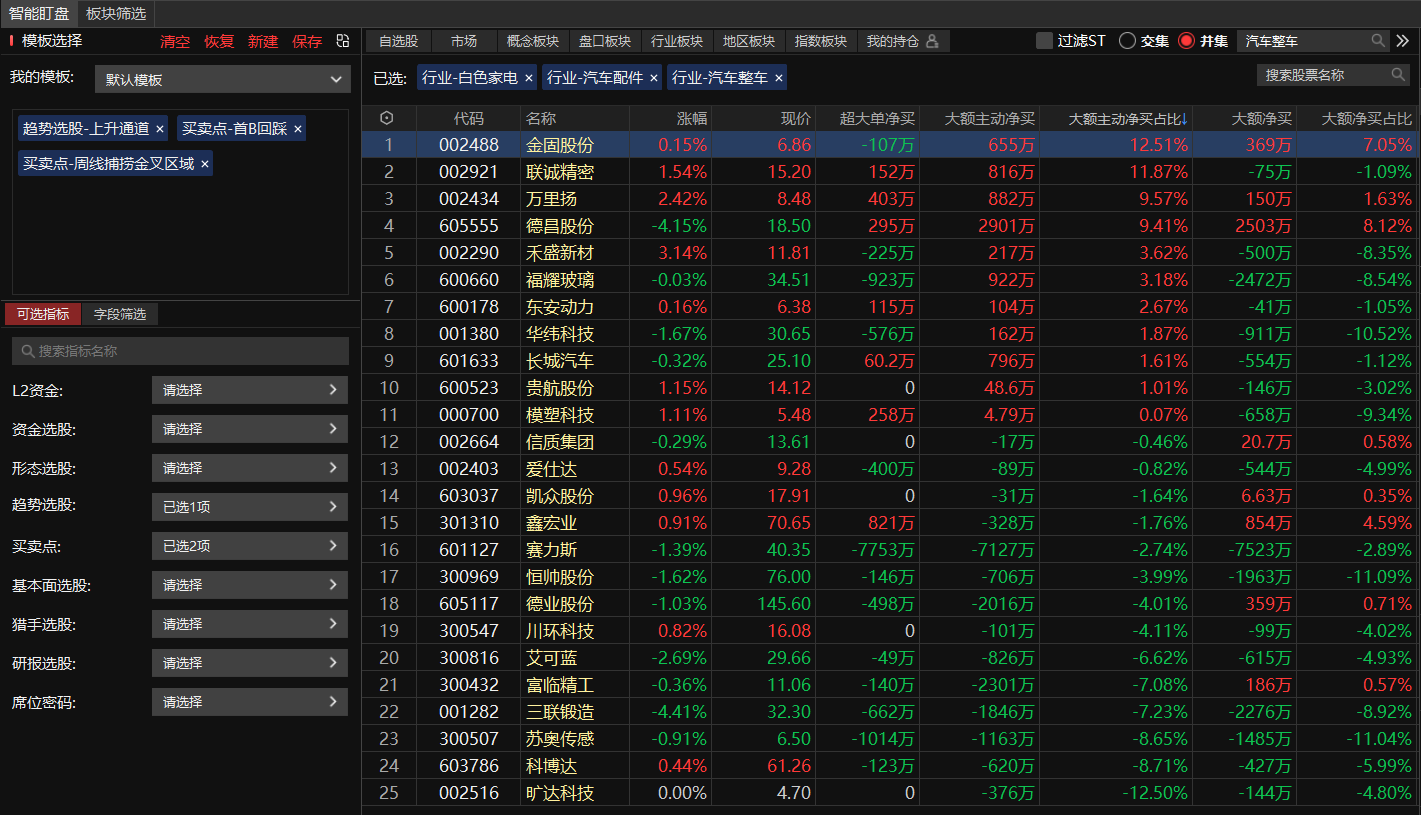
Task: Click stock code 605555
Action: (468, 226)
